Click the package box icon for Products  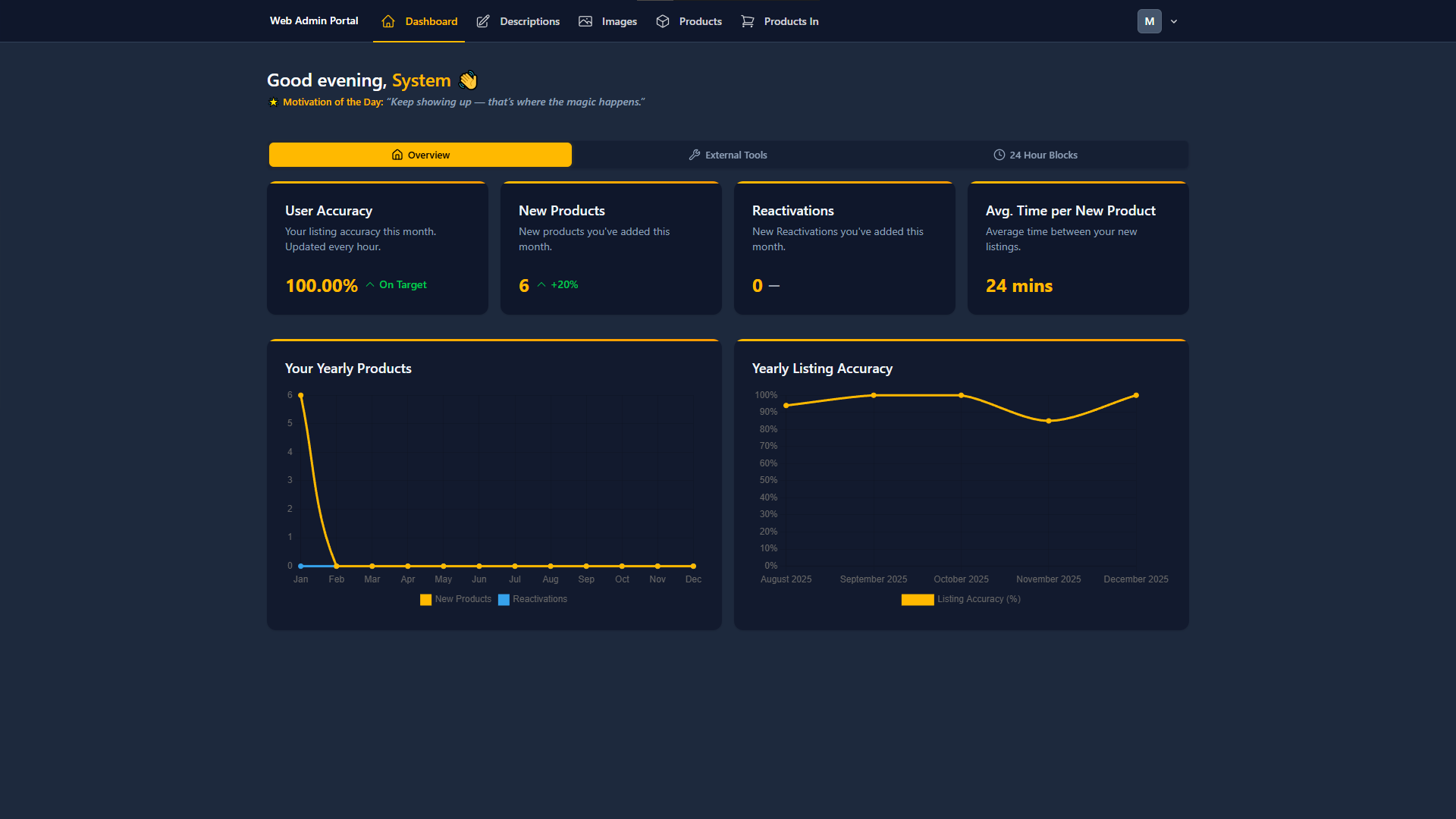pos(662,21)
